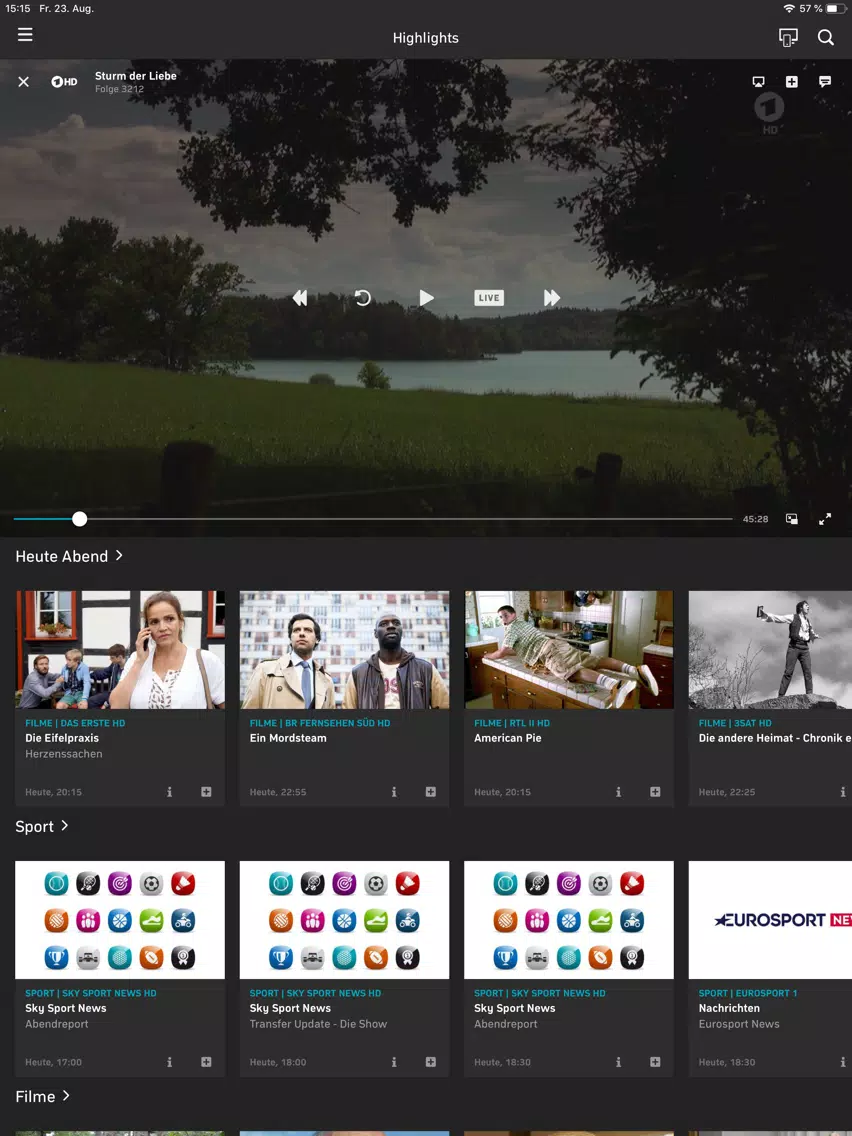This screenshot has height=1136, width=852.
Task: Add 18:00 Transfer Update recording
Action: pyautogui.click(x=431, y=1062)
